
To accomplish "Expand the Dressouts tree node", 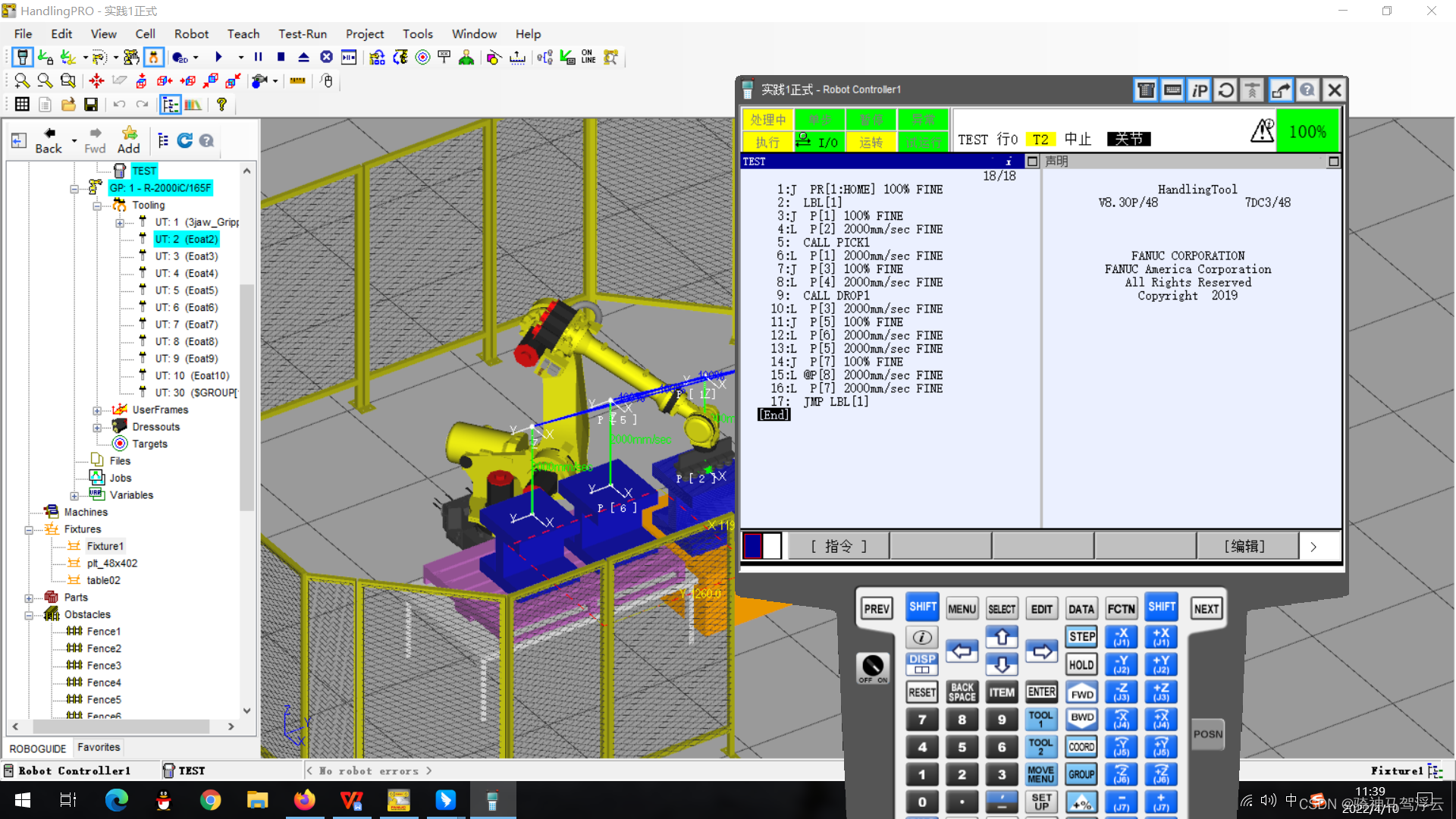I will tap(97, 428).
